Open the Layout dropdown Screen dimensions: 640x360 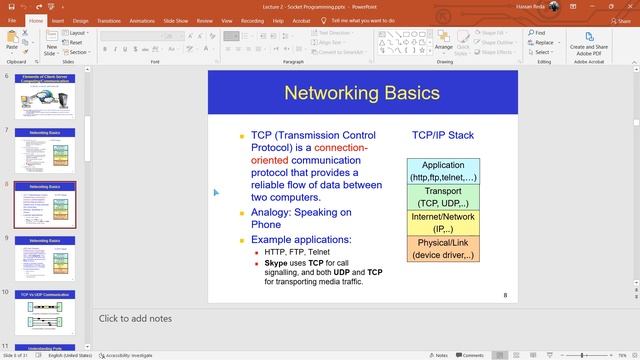76,33
